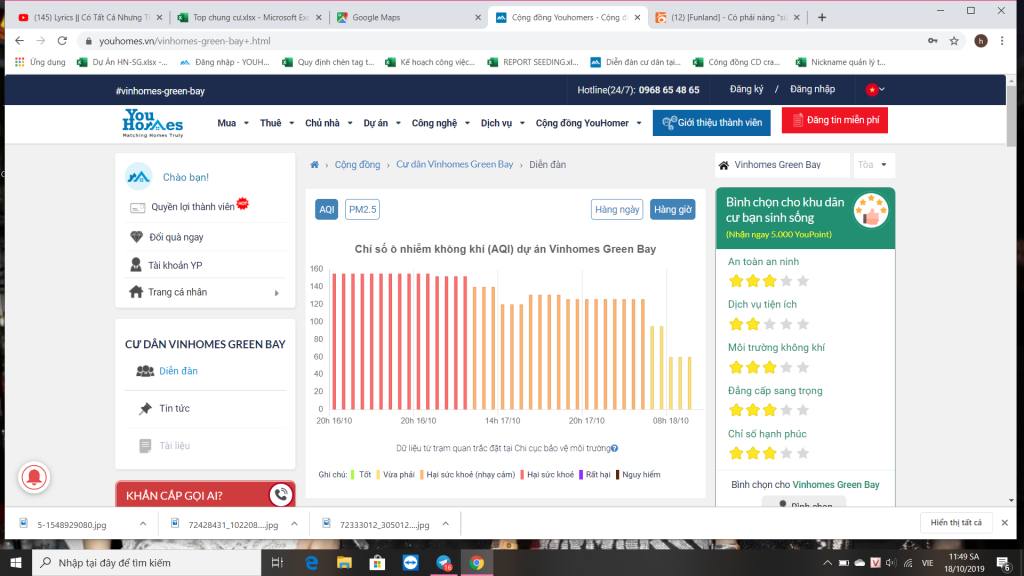Click the red notification bell icon
Image resolution: width=1024 pixels, height=576 pixels.
coord(34,477)
